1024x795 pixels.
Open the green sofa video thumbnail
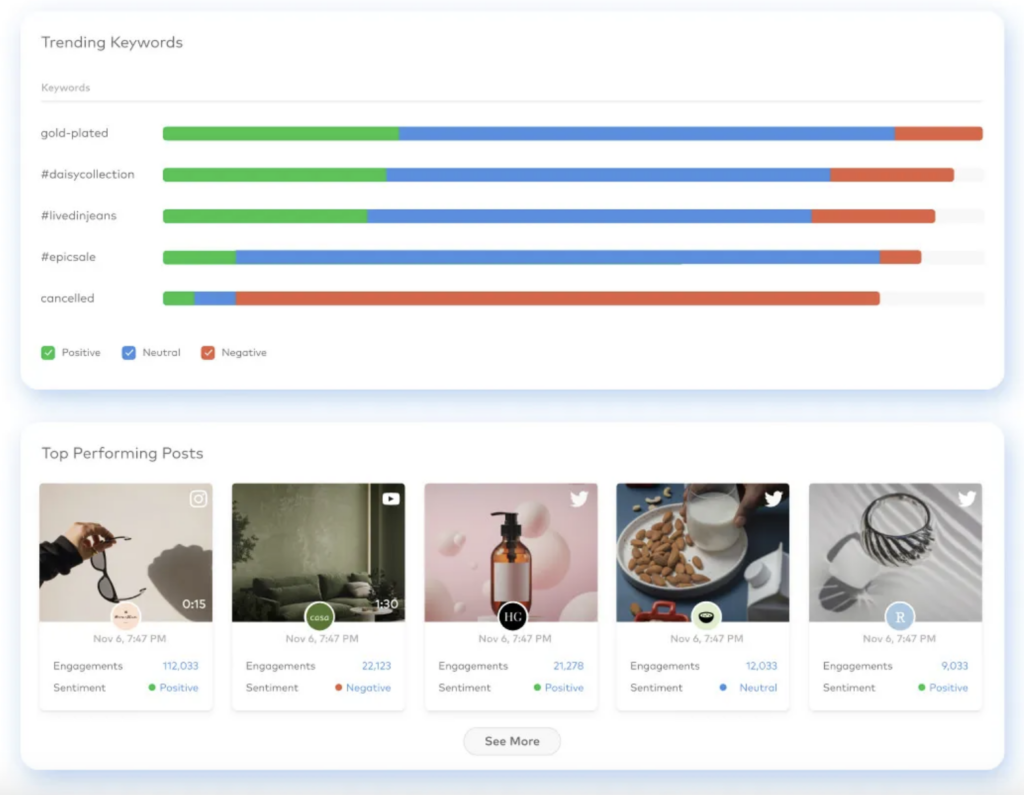click(319, 553)
